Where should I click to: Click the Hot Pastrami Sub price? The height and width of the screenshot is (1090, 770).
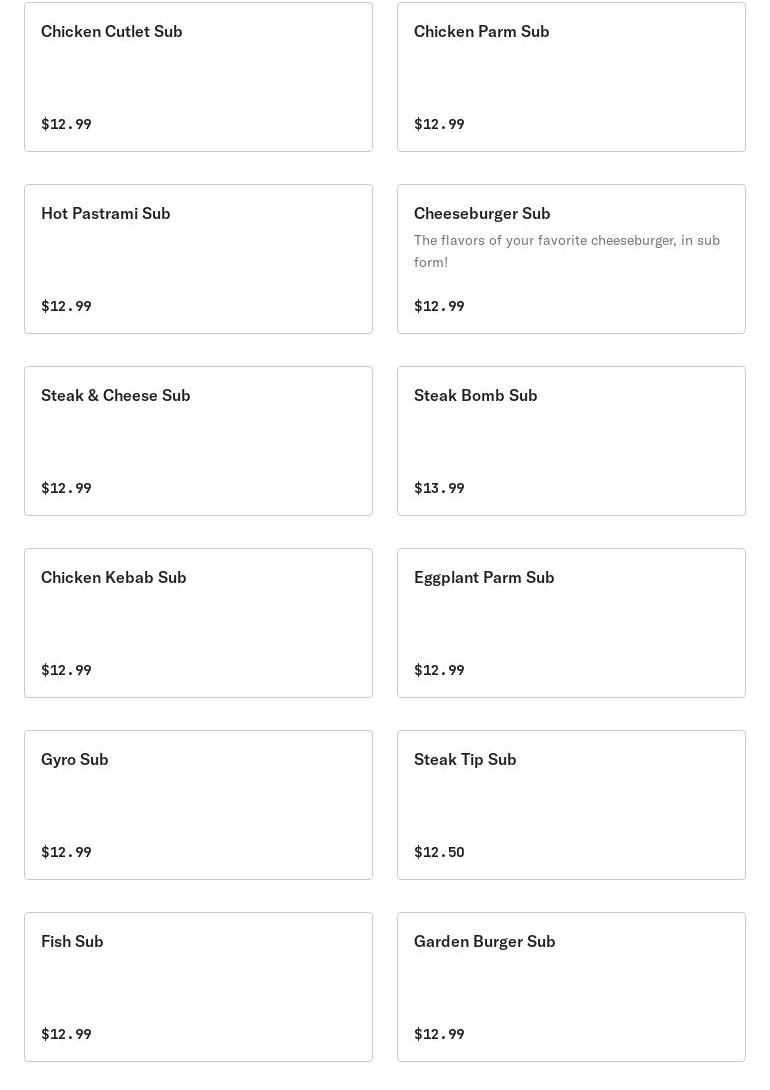66,306
